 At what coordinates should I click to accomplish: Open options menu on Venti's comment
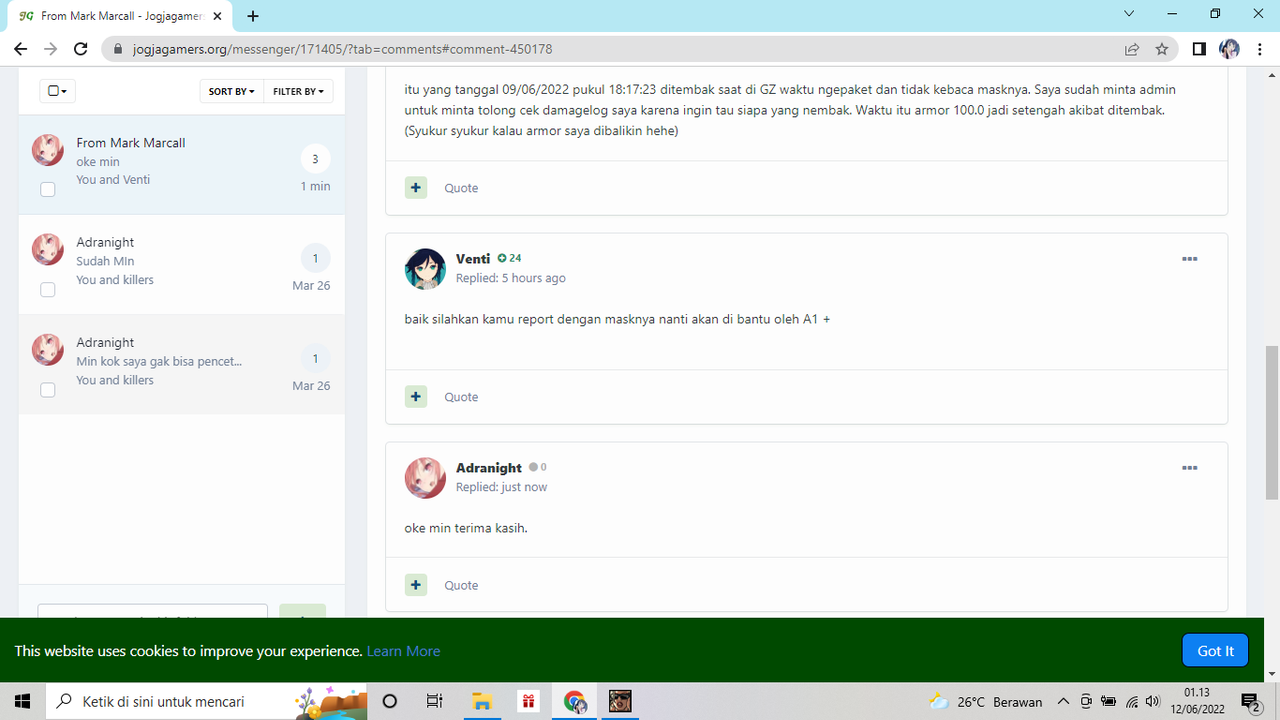coord(1189,259)
